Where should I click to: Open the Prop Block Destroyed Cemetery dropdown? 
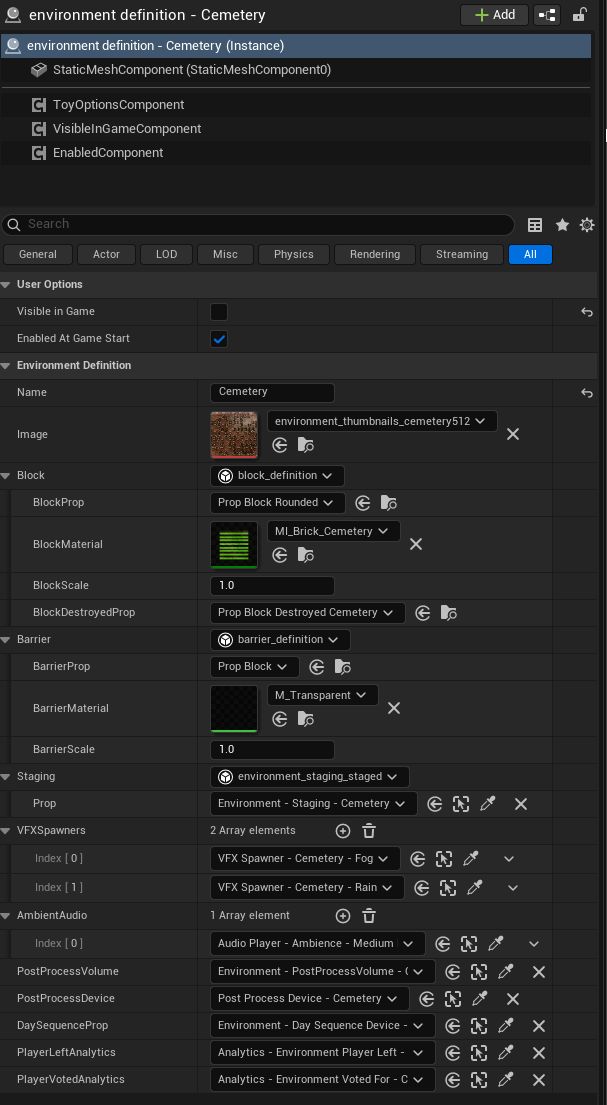pyautogui.click(x=307, y=612)
